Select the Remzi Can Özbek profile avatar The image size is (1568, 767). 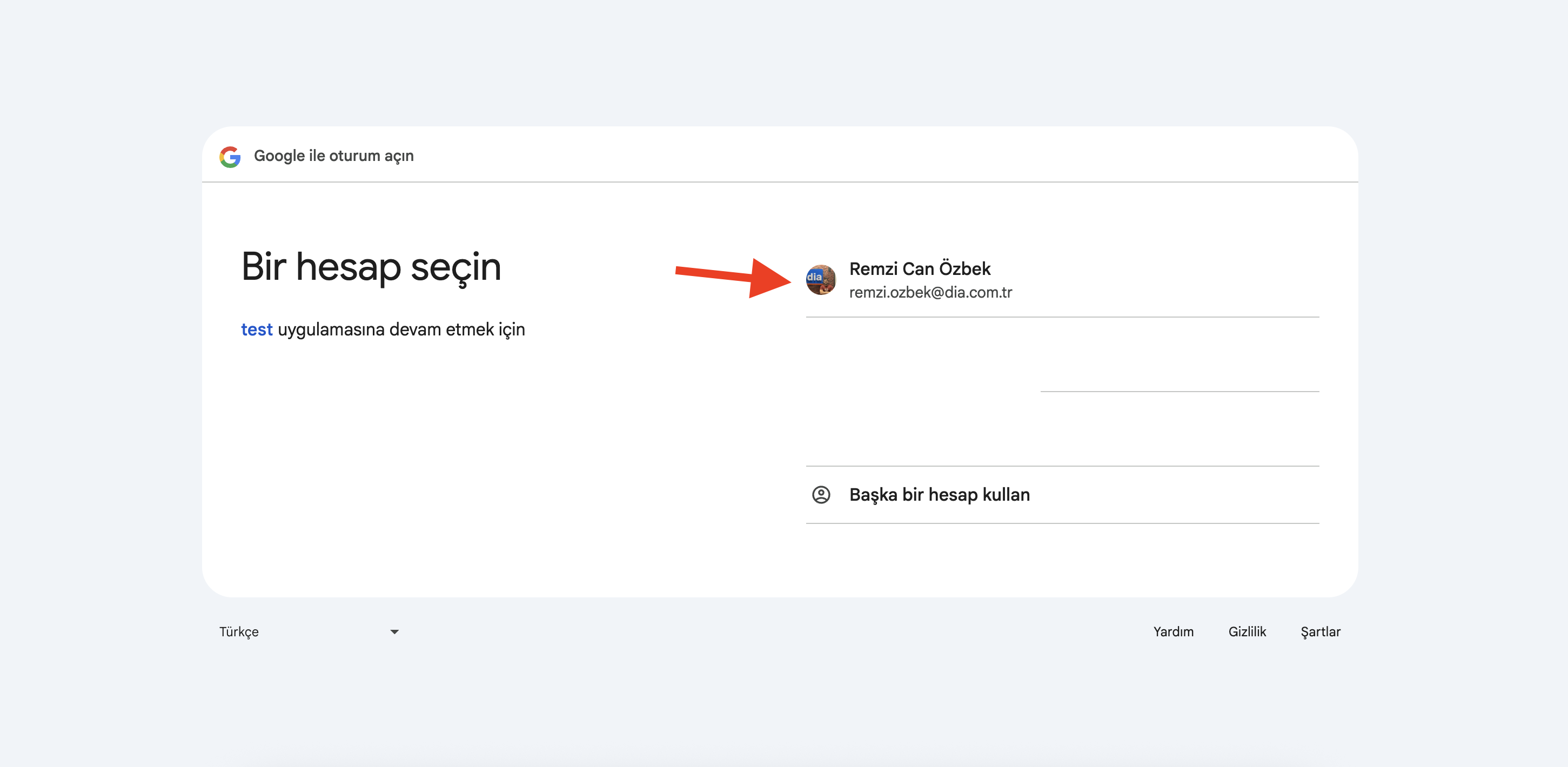coord(821,279)
